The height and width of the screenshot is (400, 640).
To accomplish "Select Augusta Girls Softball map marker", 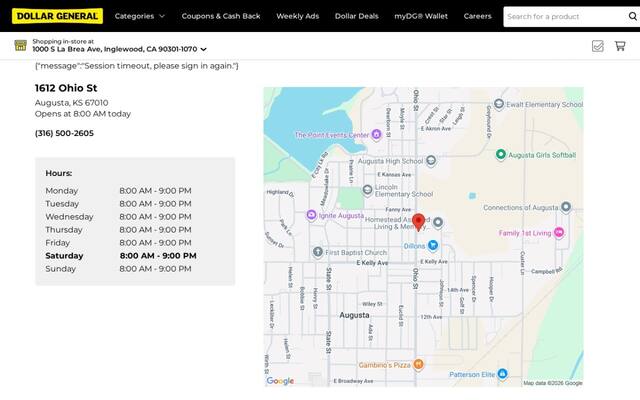I will pyautogui.click(x=501, y=155).
